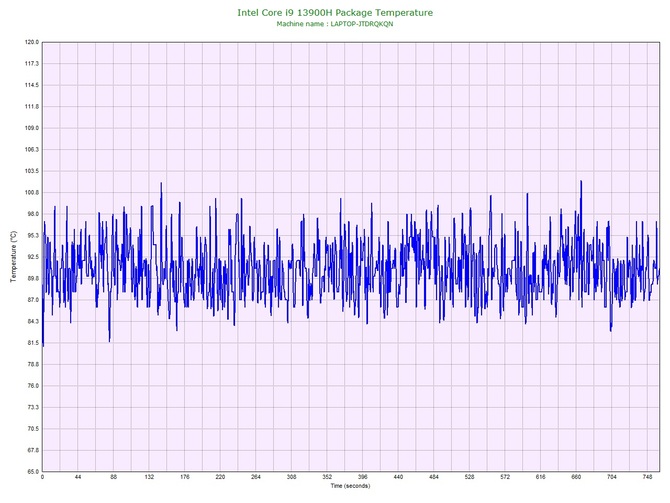Click the 98.0 y-axis value
The width and height of the screenshot is (670, 503).
[x=33, y=214]
